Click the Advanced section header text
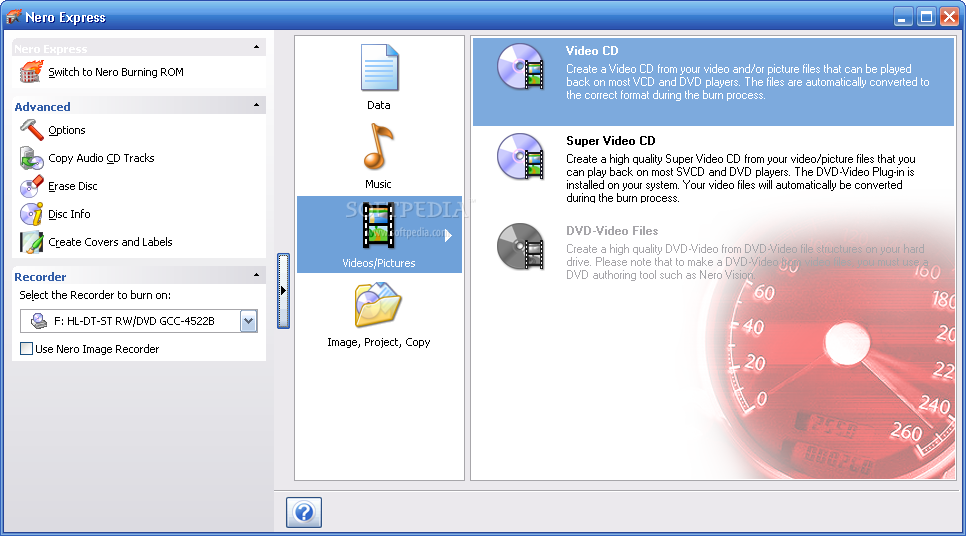Screen dimensions: 966x536 [43, 107]
